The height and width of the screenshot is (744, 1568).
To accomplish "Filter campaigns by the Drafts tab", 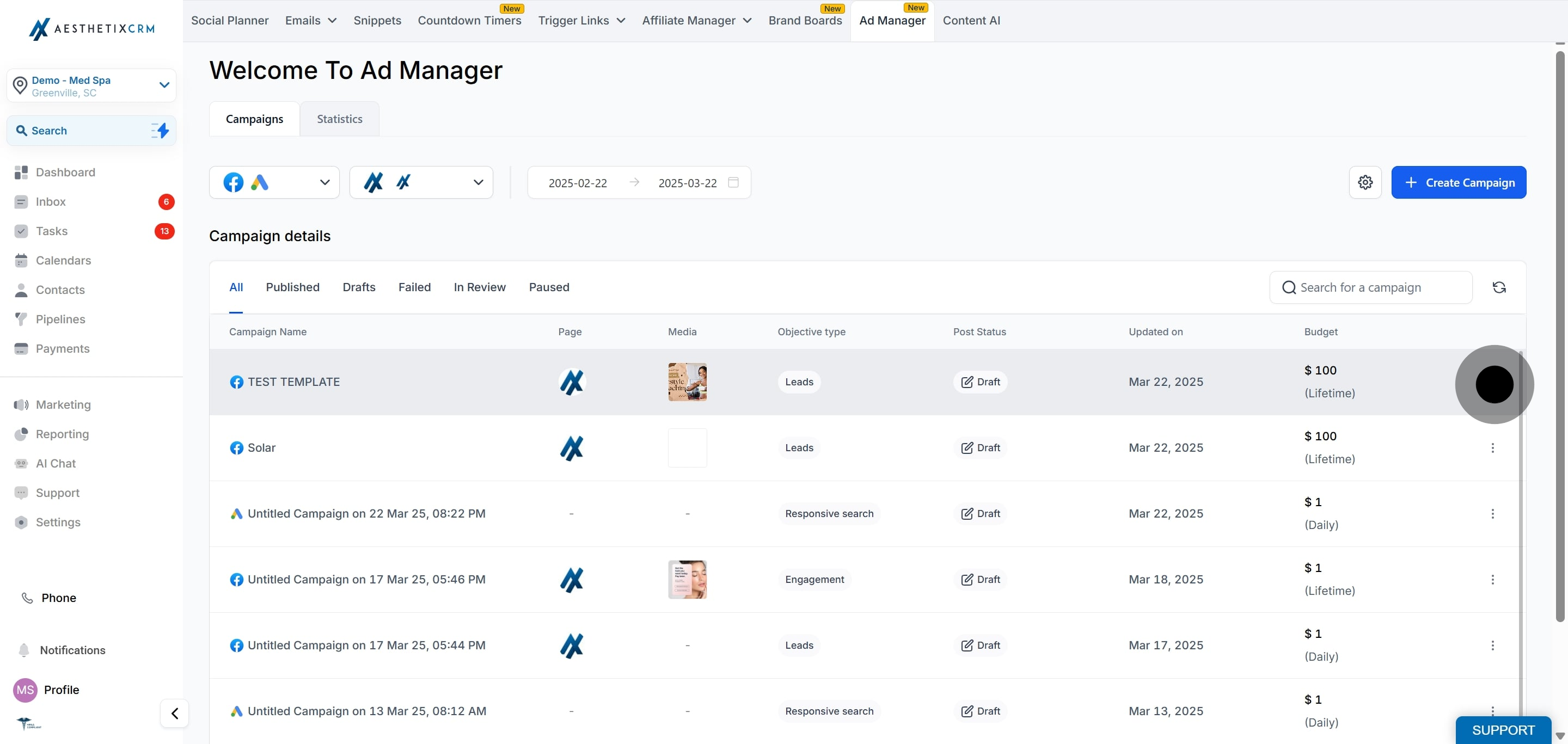I will point(359,287).
